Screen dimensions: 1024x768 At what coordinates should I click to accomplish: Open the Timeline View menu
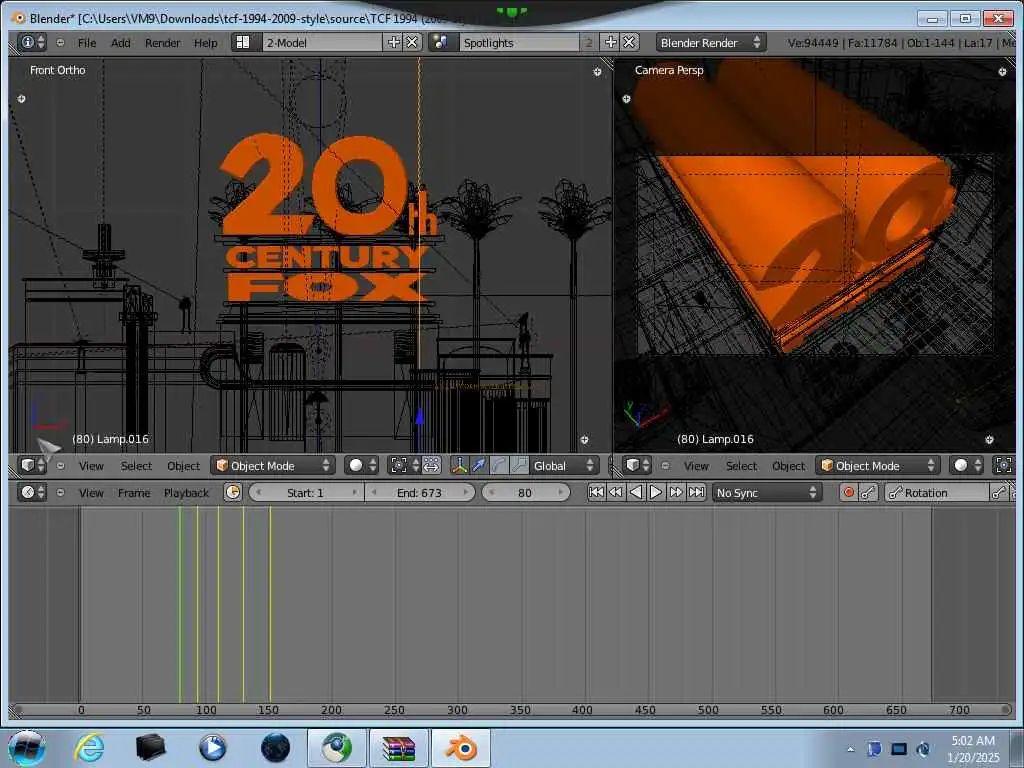pyautogui.click(x=91, y=493)
